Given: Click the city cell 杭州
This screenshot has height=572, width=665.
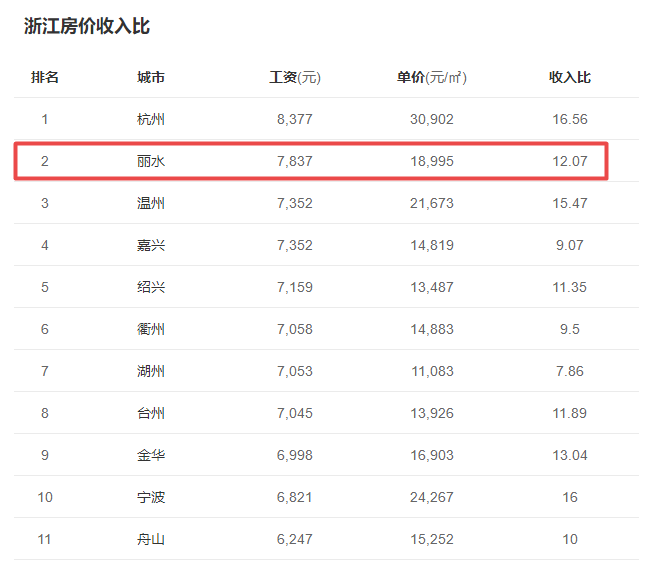Looking at the screenshot, I should click(x=151, y=119).
